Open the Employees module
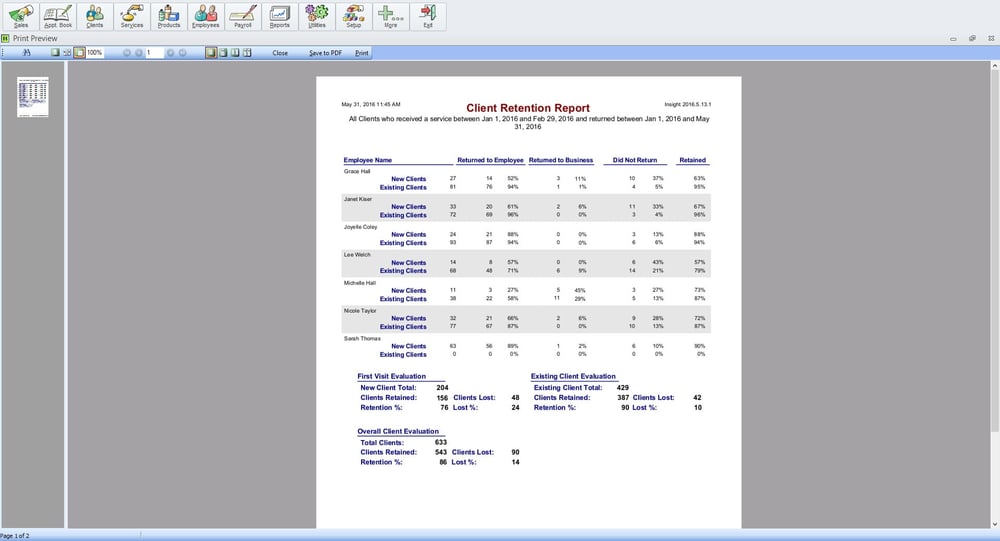This screenshot has width=1000, height=541. (206, 16)
